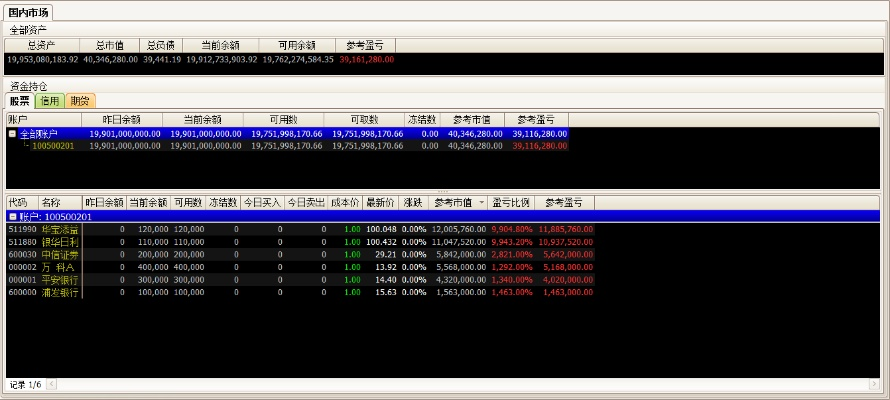
Task: Click the 当前余额 header in assets table
Action: 220,45
